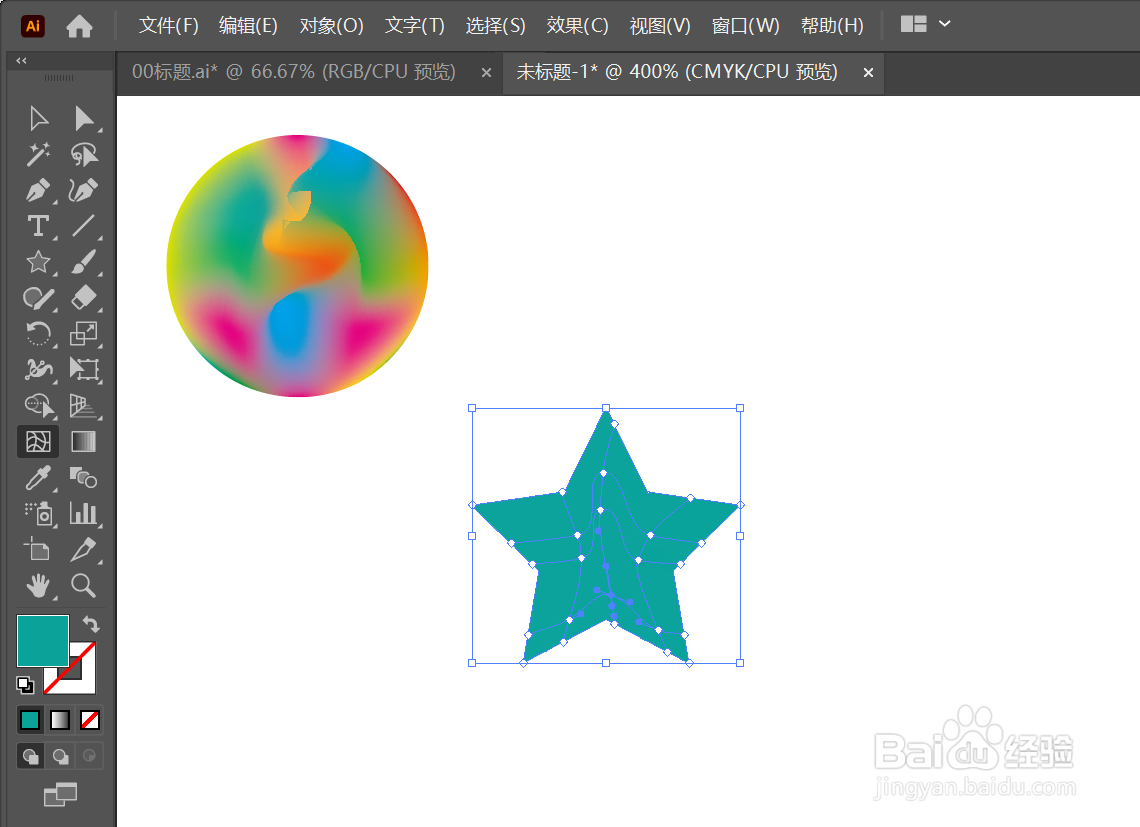Select the Selection tool (black arrow outline)
The image size is (1140, 827).
pyautogui.click(x=39, y=119)
